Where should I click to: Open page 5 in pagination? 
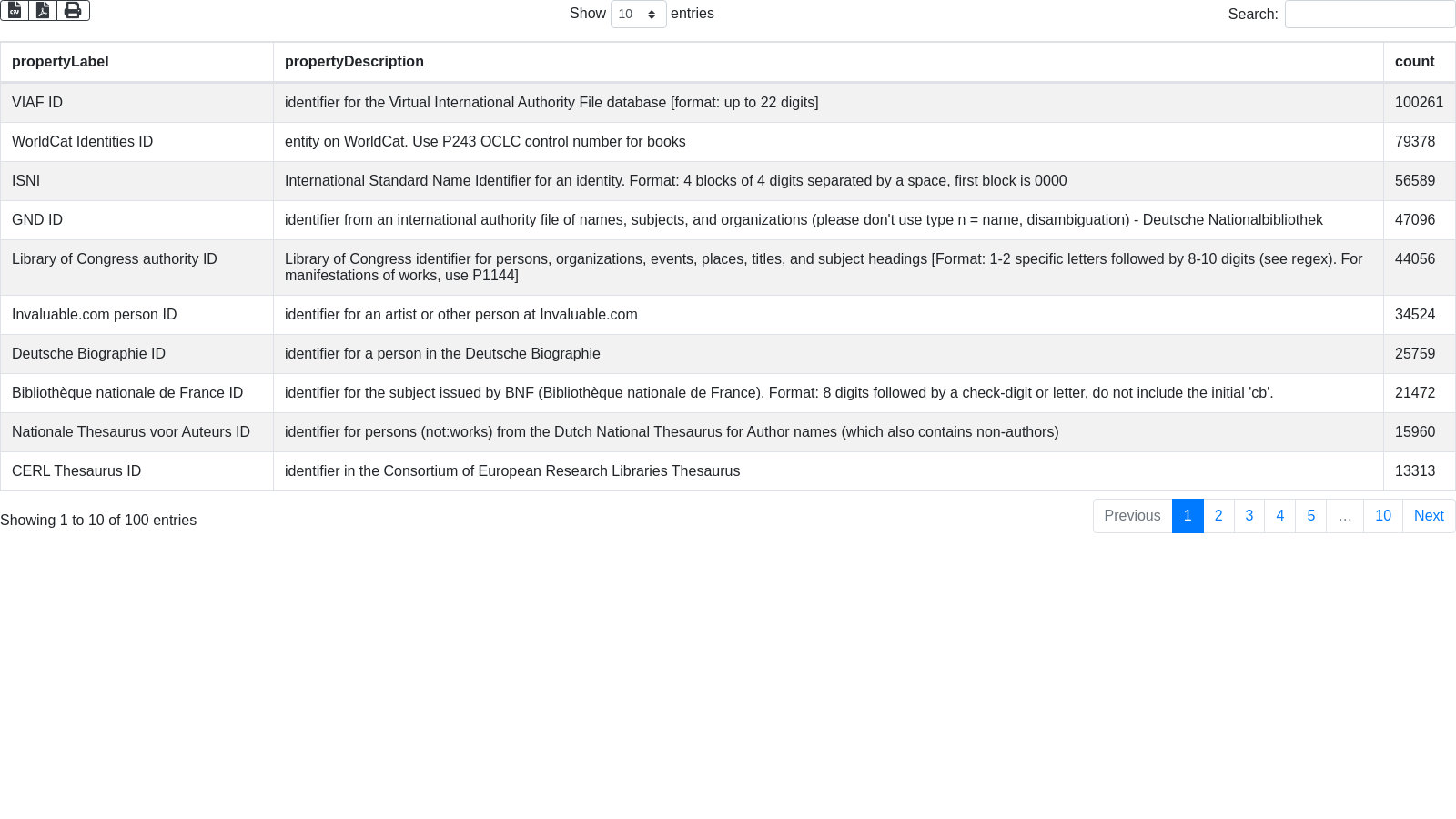point(1310,516)
